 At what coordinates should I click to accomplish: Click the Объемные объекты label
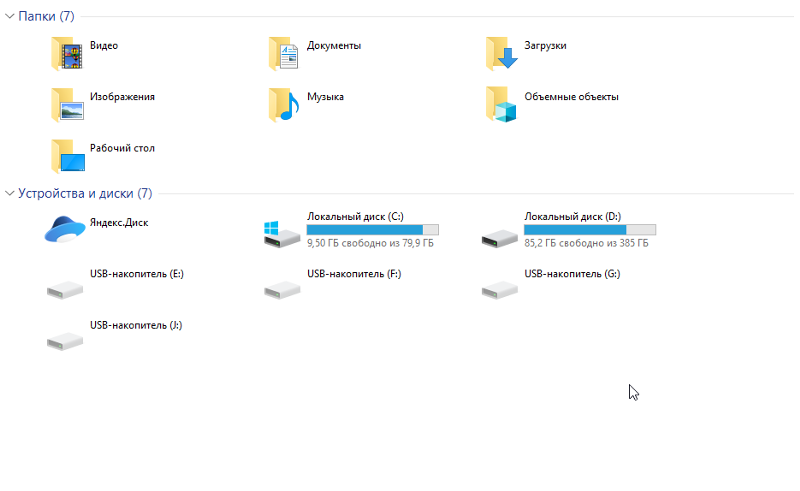[x=571, y=97]
